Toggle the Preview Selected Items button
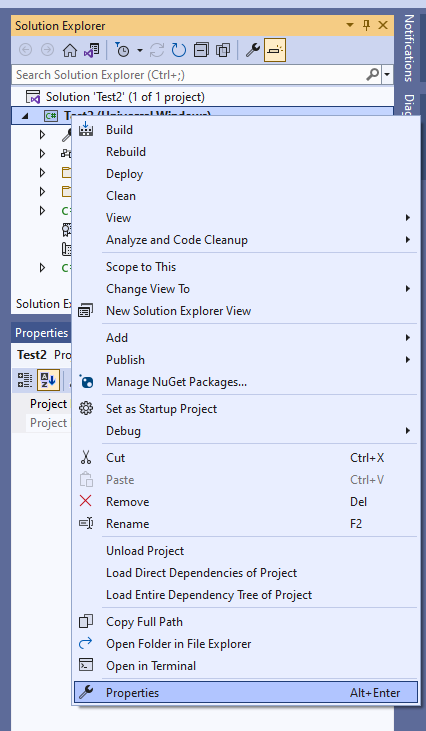 pos(275,50)
